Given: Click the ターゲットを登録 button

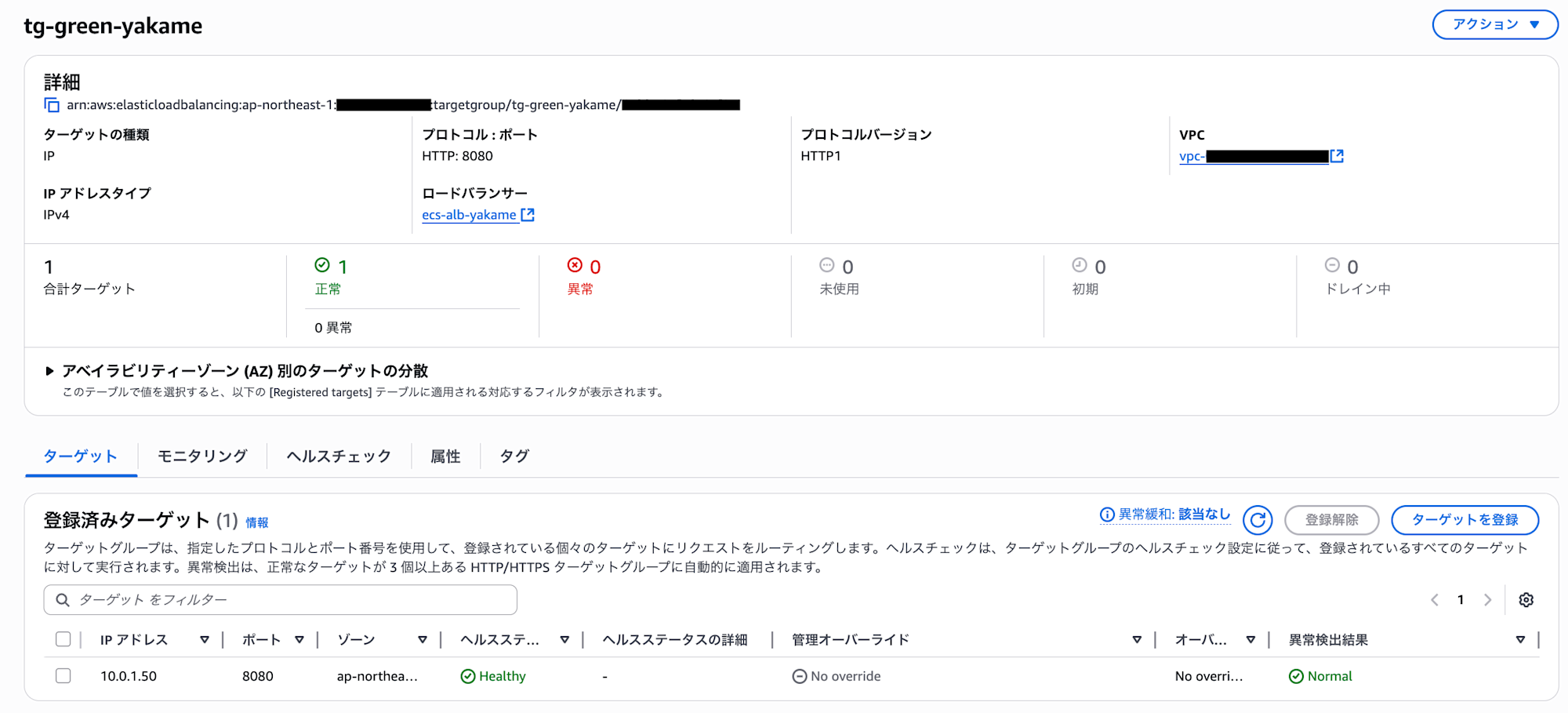Looking at the screenshot, I should (x=1464, y=520).
